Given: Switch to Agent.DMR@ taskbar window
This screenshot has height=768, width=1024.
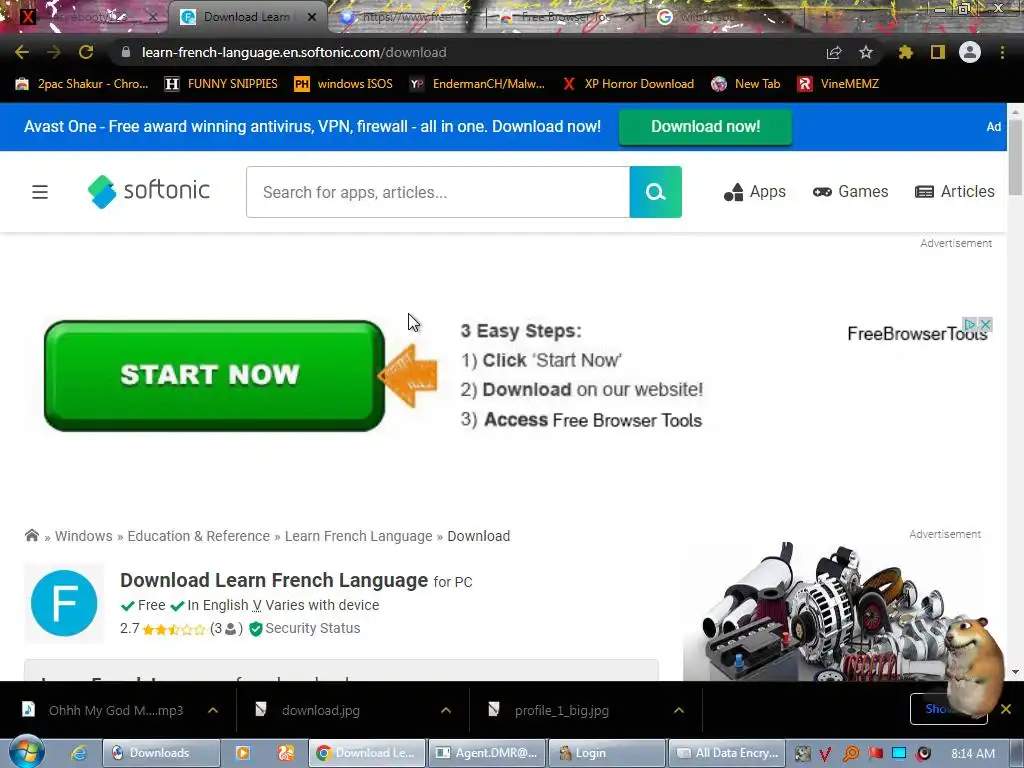Looking at the screenshot, I should (485, 753).
